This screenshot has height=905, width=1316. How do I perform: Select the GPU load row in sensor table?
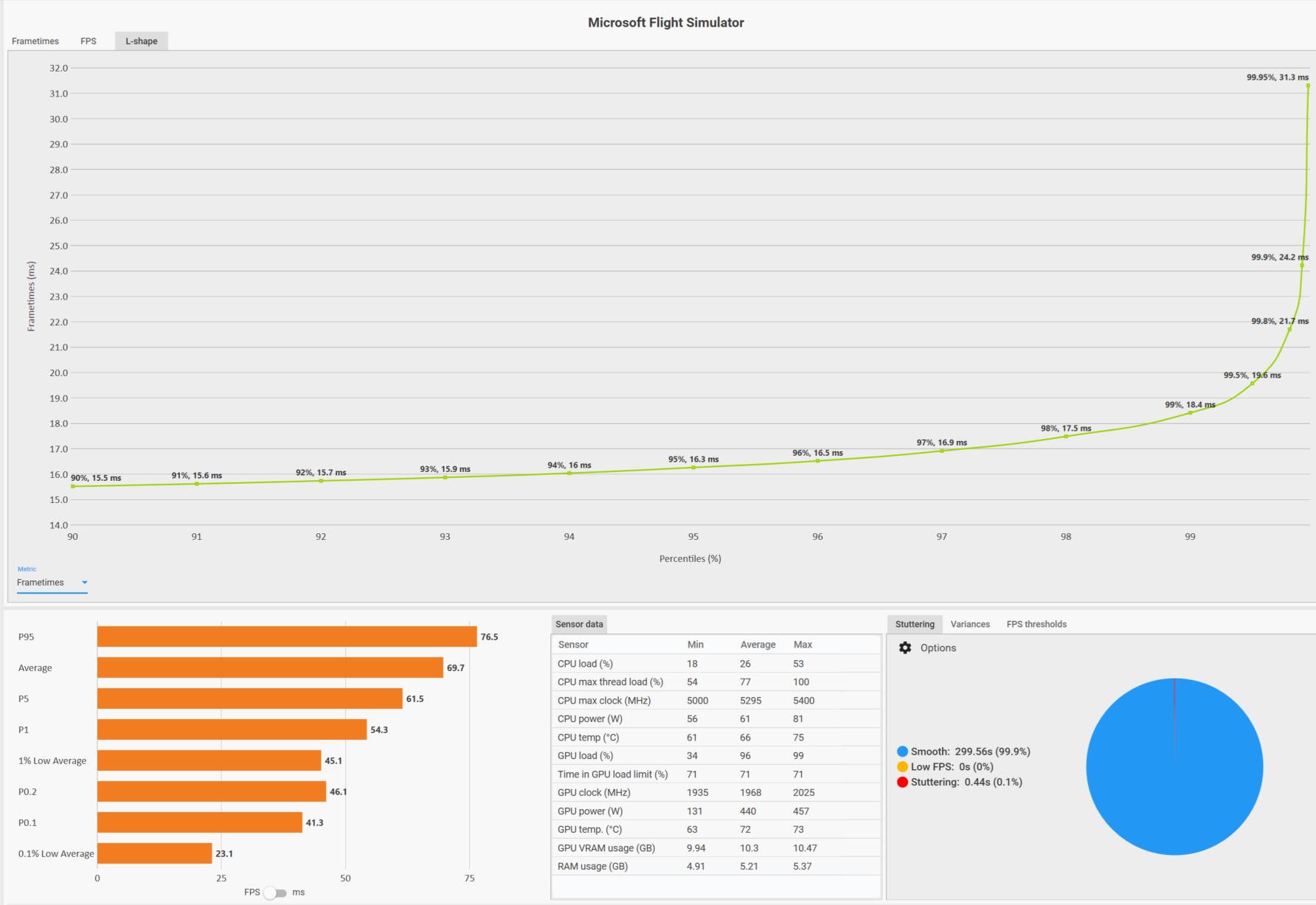tap(716, 755)
